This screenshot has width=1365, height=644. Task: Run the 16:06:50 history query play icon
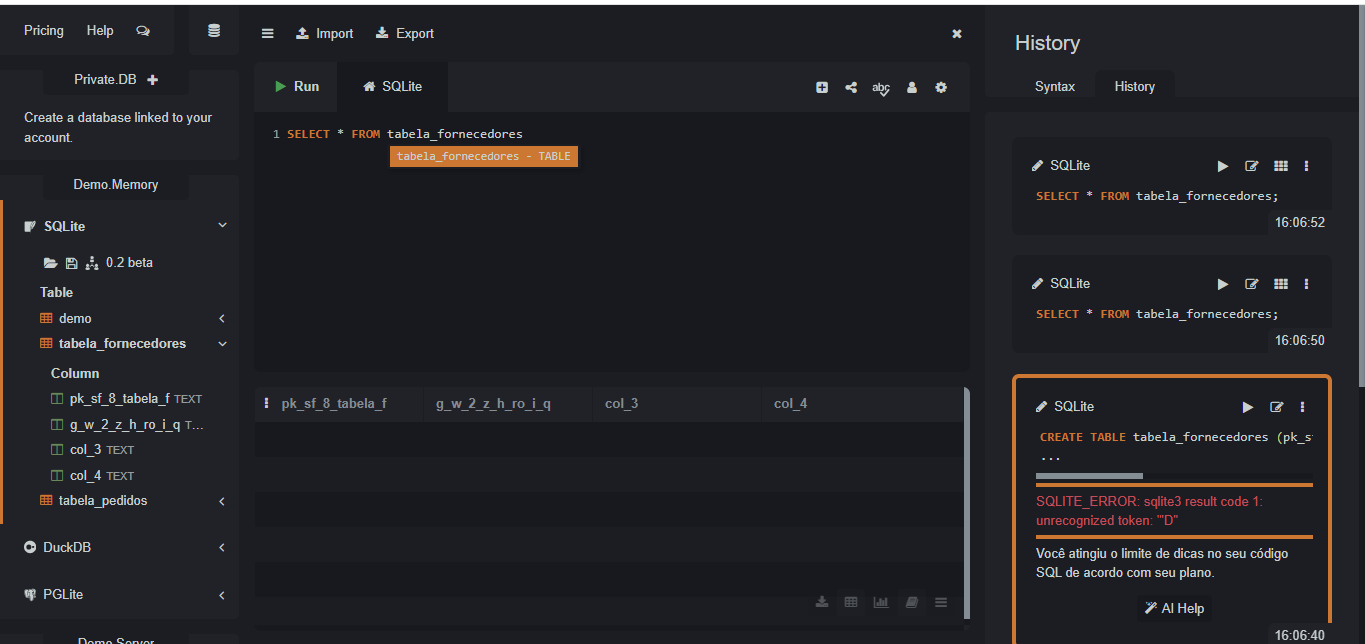pyautogui.click(x=1223, y=284)
